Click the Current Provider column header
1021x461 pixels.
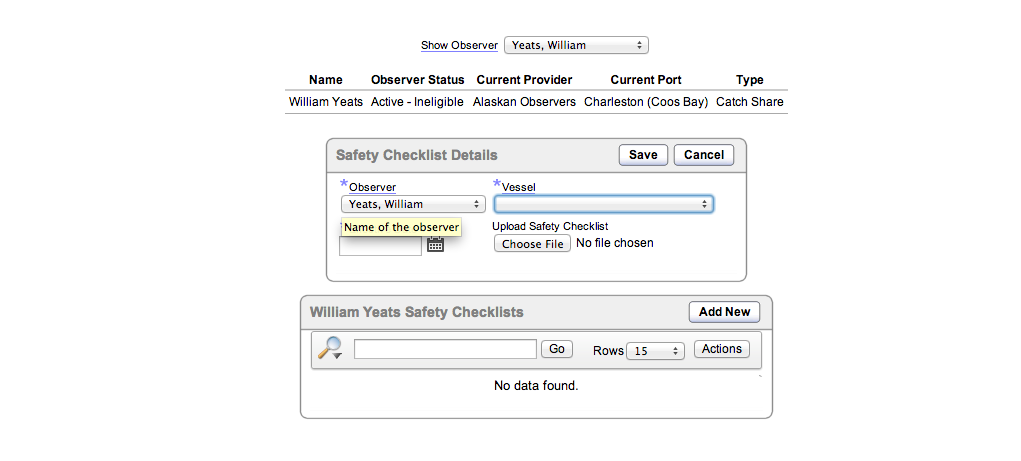(524, 80)
